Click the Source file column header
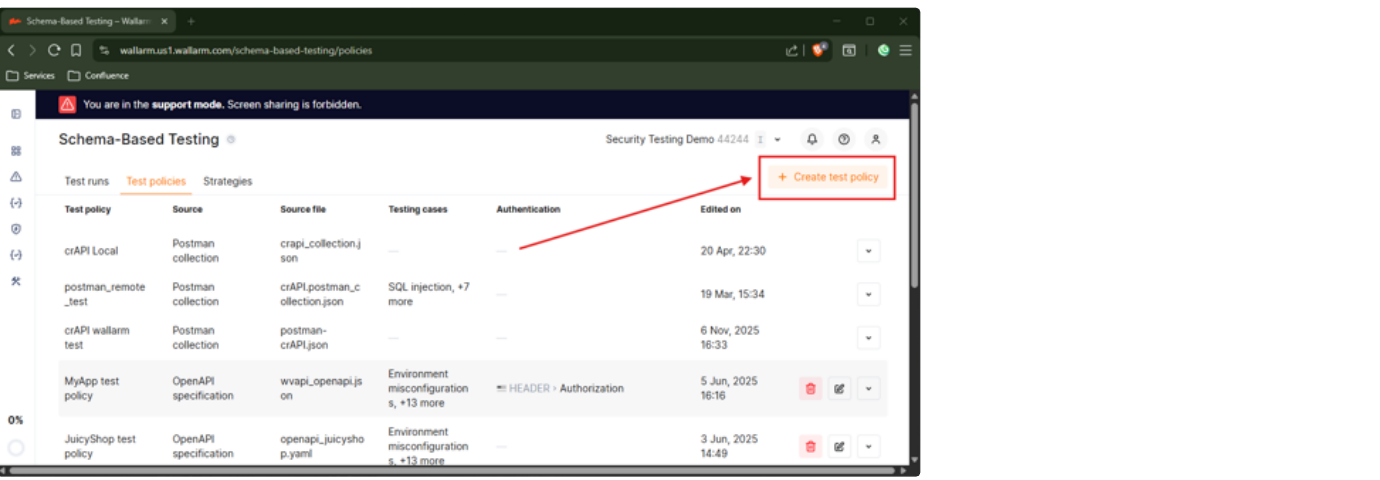 303,210
